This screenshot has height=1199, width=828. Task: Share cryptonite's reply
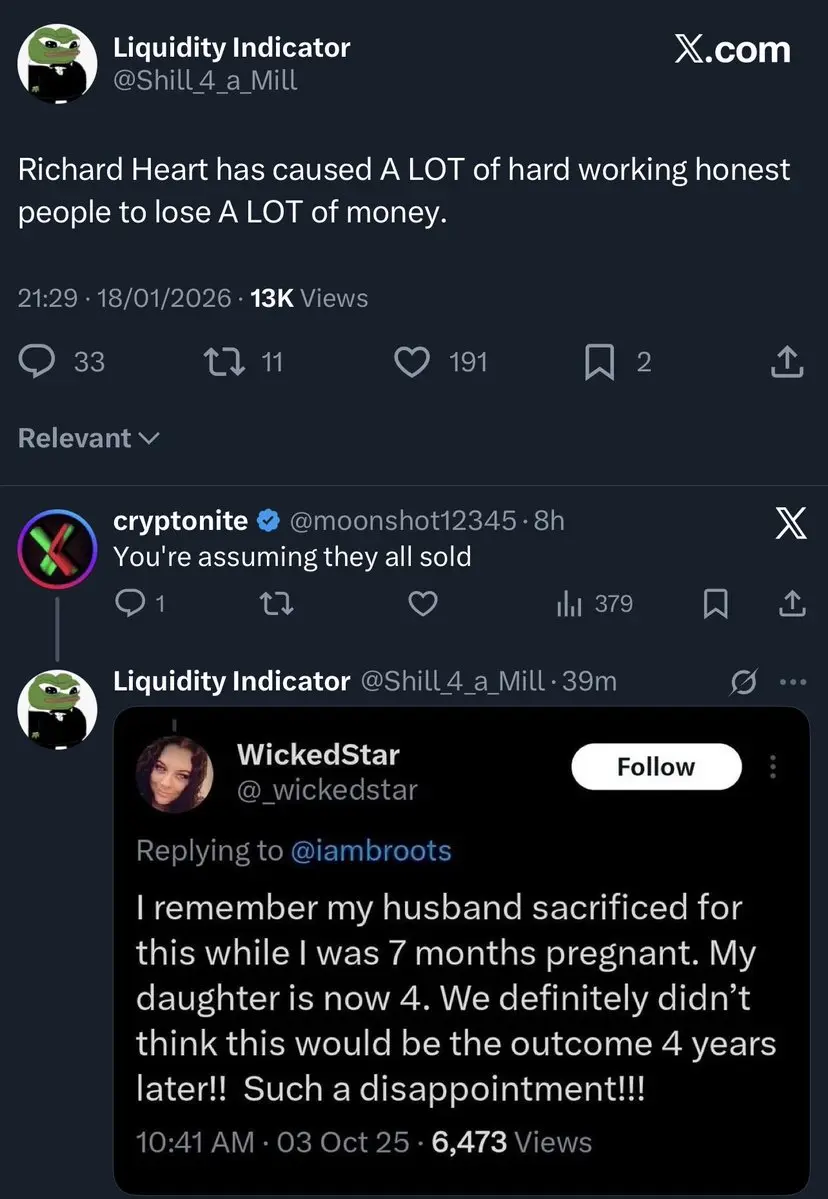pos(790,603)
